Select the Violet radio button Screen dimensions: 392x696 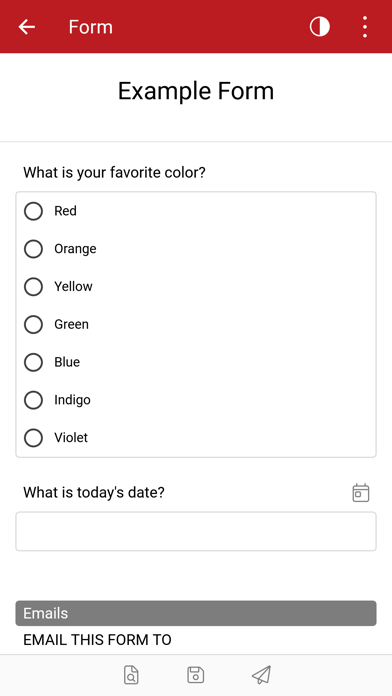click(33, 438)
